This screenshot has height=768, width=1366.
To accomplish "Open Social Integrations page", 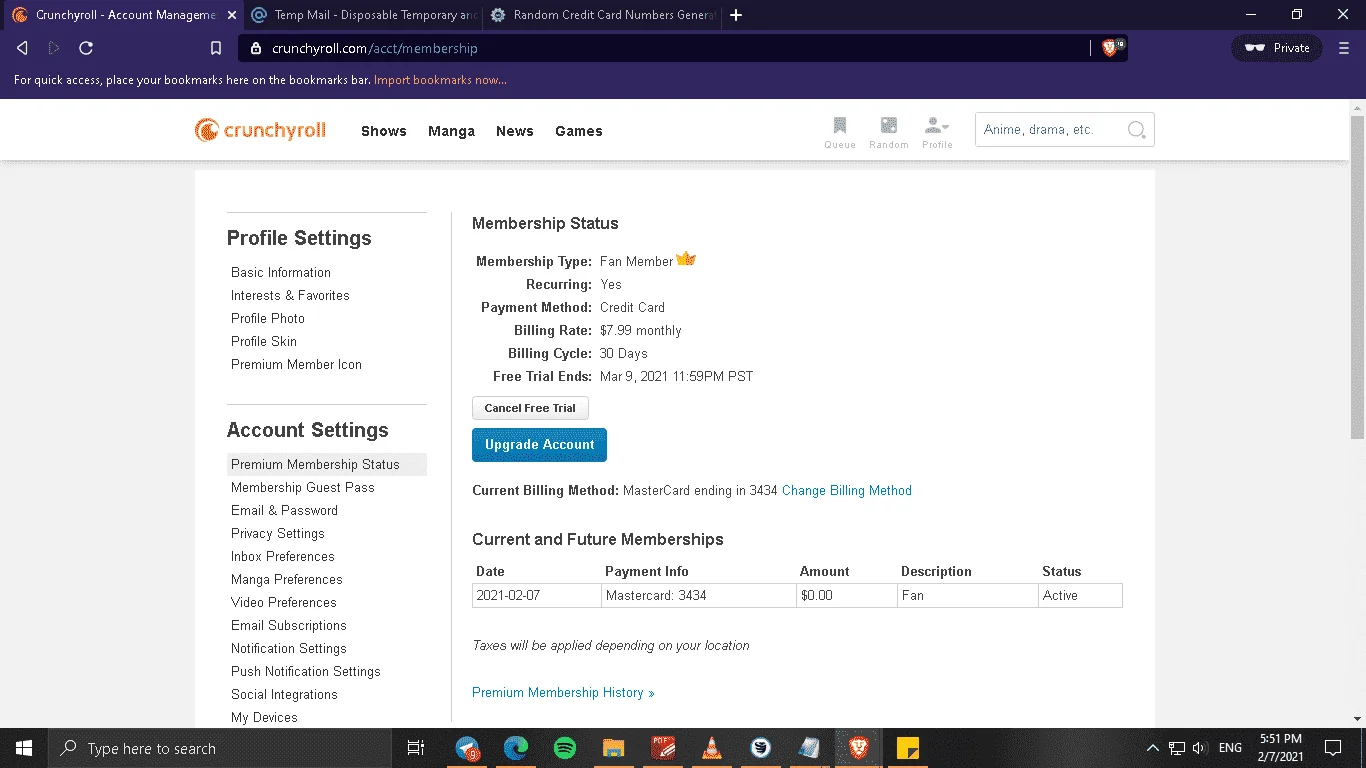I will [x=284, y=694].
